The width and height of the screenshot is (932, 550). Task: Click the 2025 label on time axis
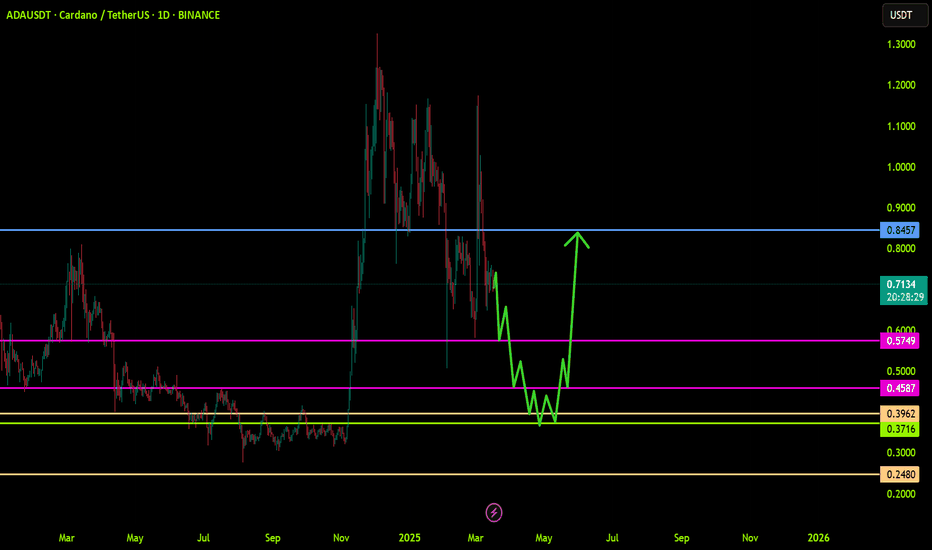(410, 538)
